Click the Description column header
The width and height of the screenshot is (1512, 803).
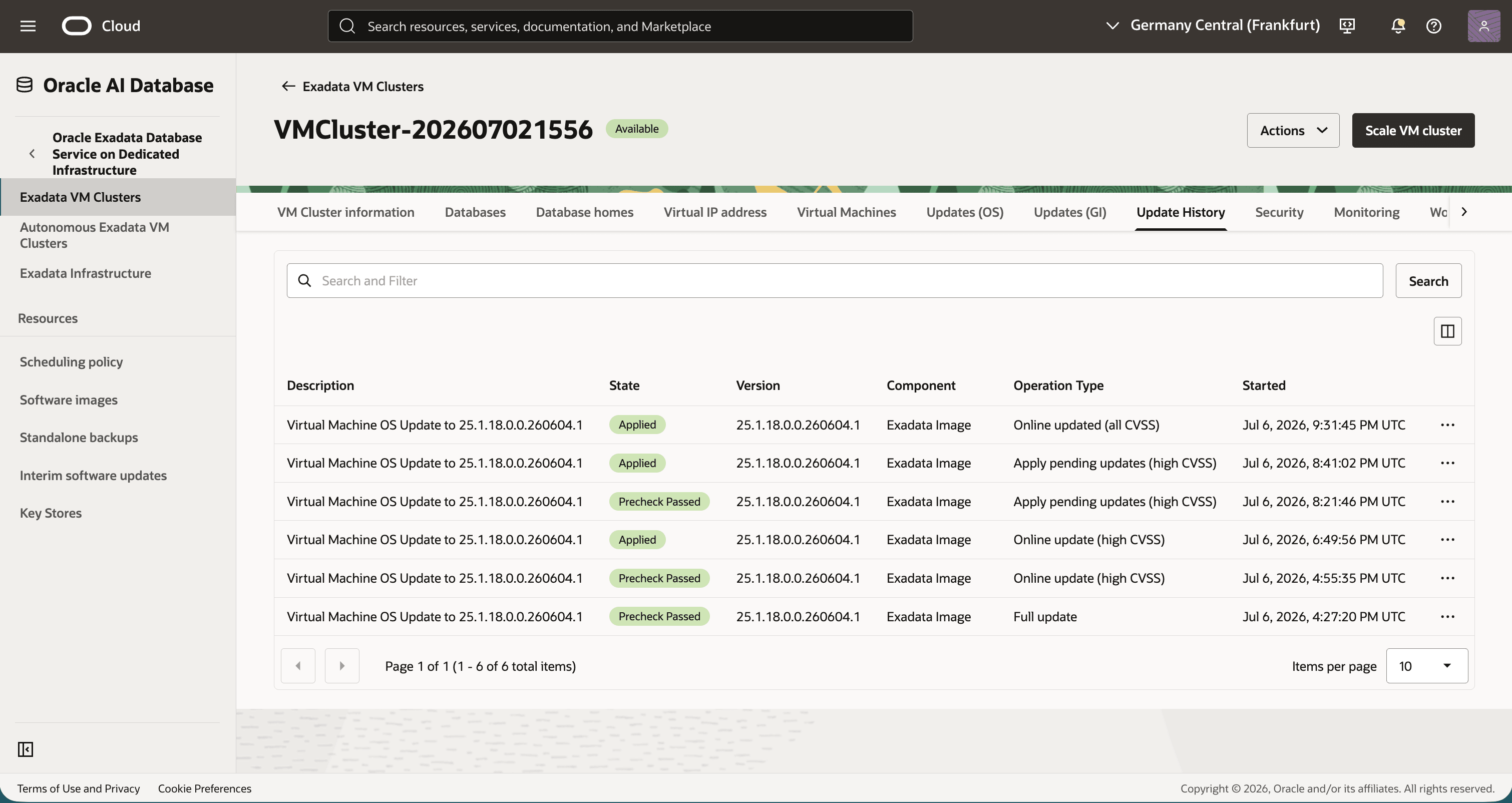click(320, 385)
